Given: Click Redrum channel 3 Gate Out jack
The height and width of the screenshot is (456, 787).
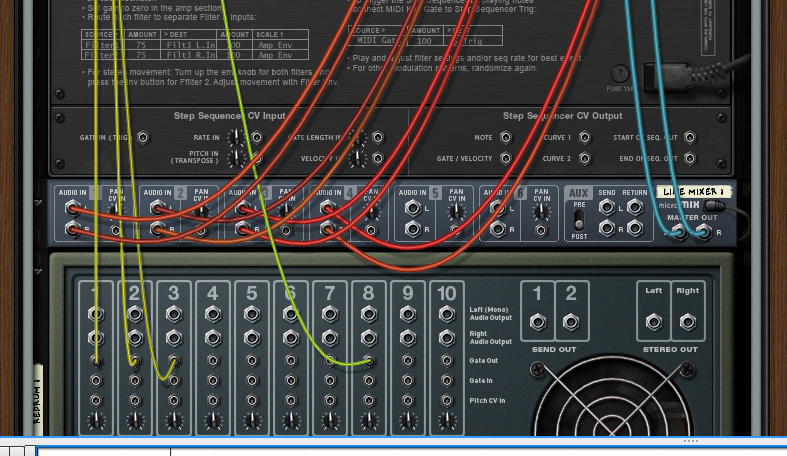Looking at the screenshot, I should (174, 360).
